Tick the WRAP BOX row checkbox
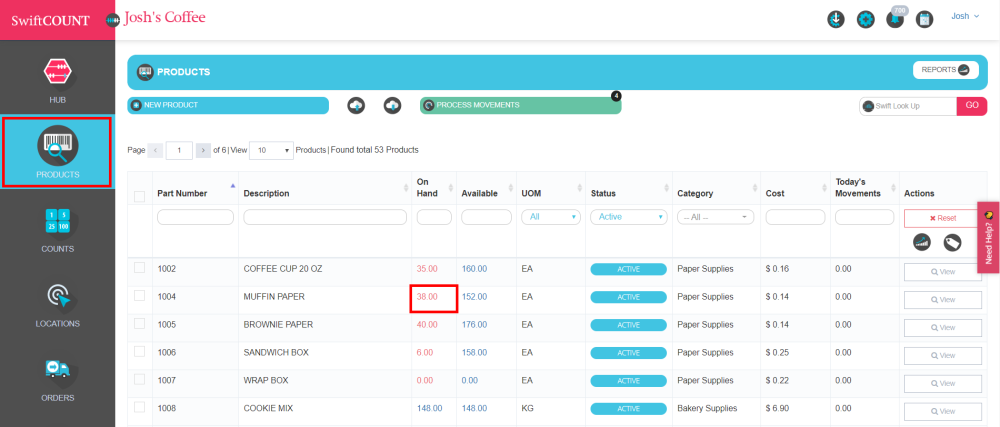This screenshot has width=1000, height=427. click(x=139, y=379)
